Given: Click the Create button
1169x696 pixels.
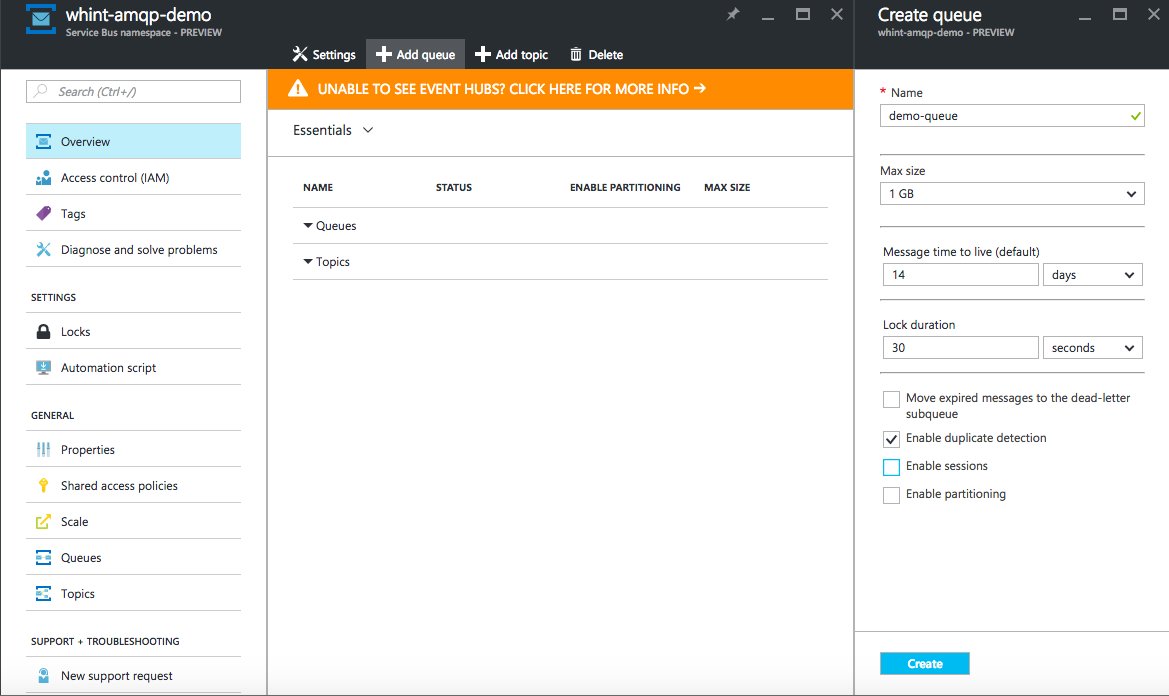Looking at the screenshot, I should [x=924, y=663].
